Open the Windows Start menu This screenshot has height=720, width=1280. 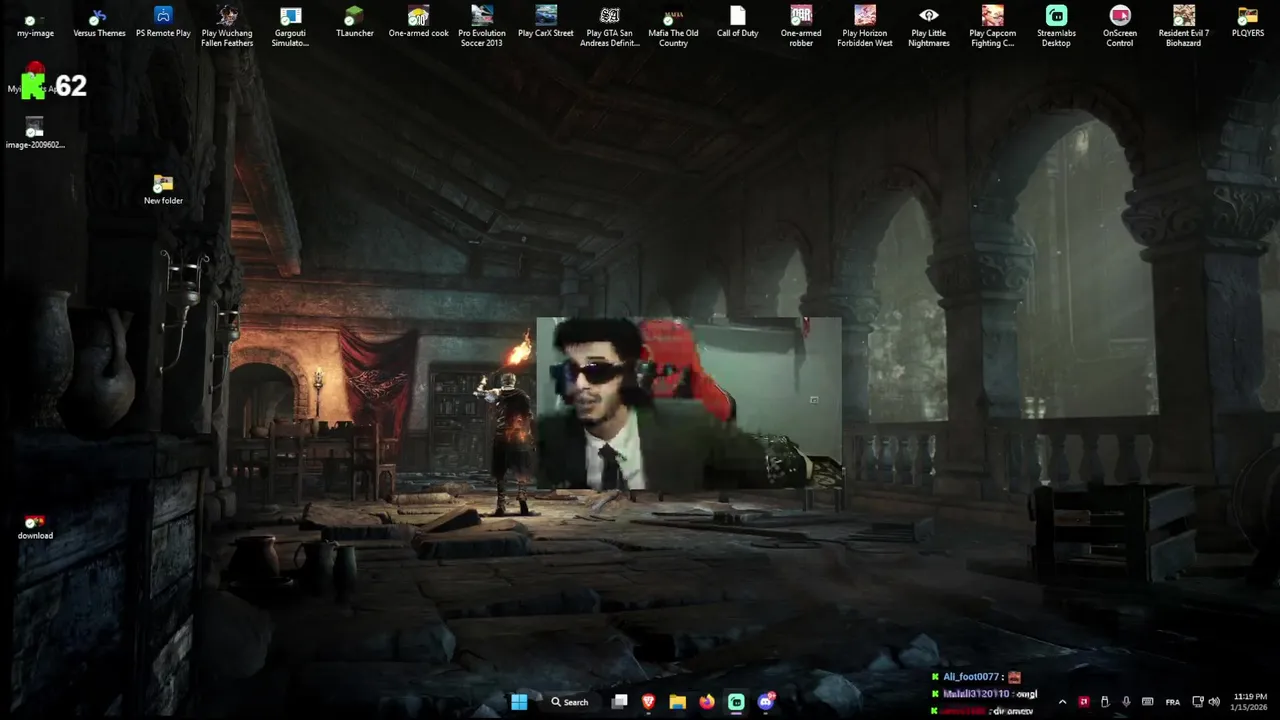click(x=519, y=702)
